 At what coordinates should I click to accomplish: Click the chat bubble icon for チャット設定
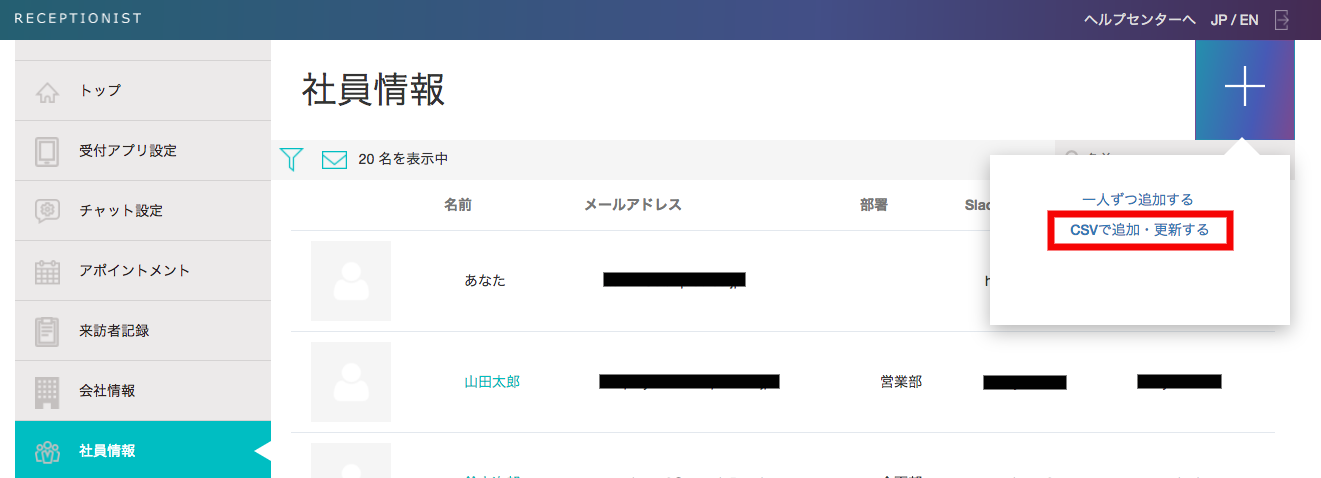coord(47,211)
